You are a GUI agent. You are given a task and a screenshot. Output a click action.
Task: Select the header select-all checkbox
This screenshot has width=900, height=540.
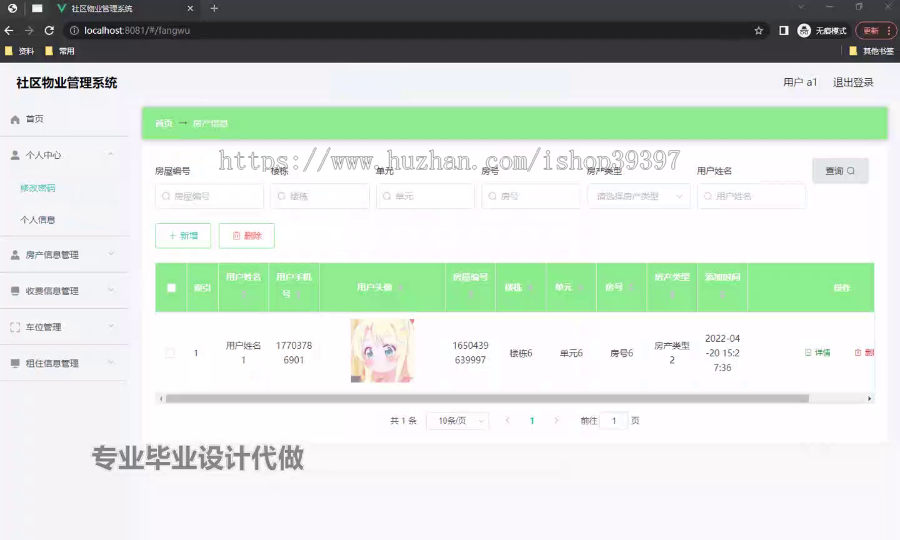[x=171, y=288]
